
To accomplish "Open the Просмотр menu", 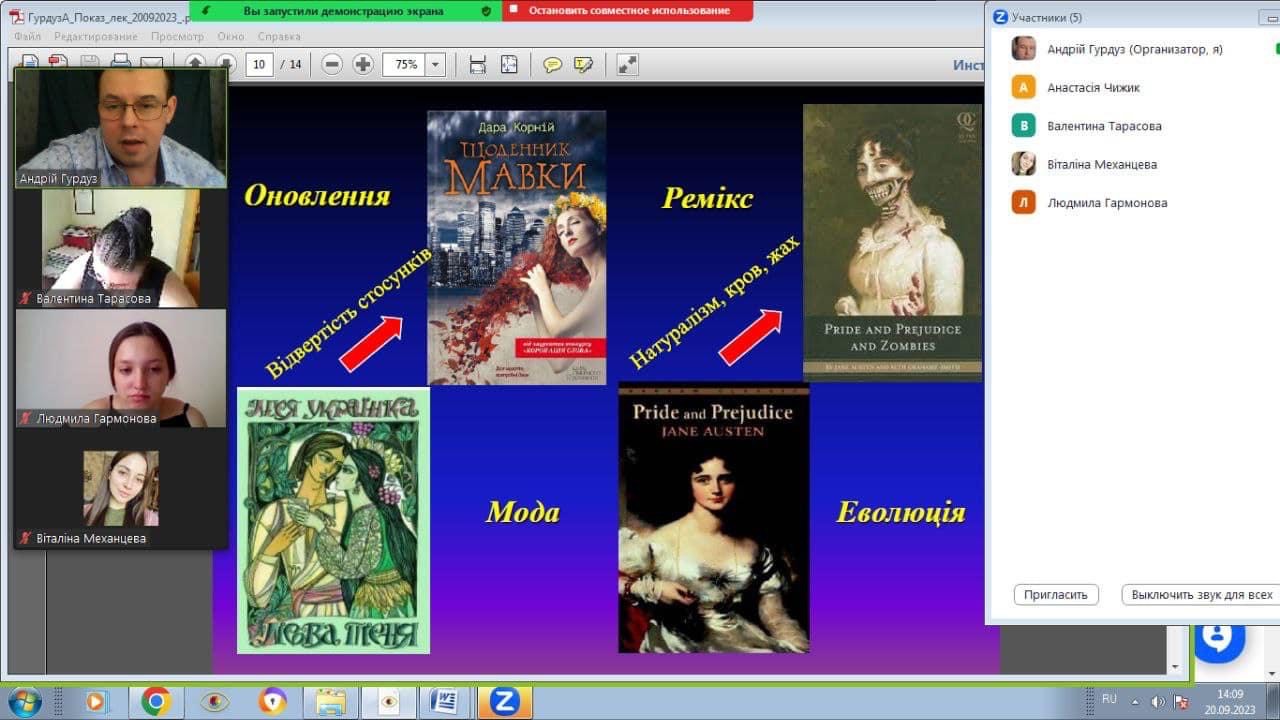I will (177, 37).
